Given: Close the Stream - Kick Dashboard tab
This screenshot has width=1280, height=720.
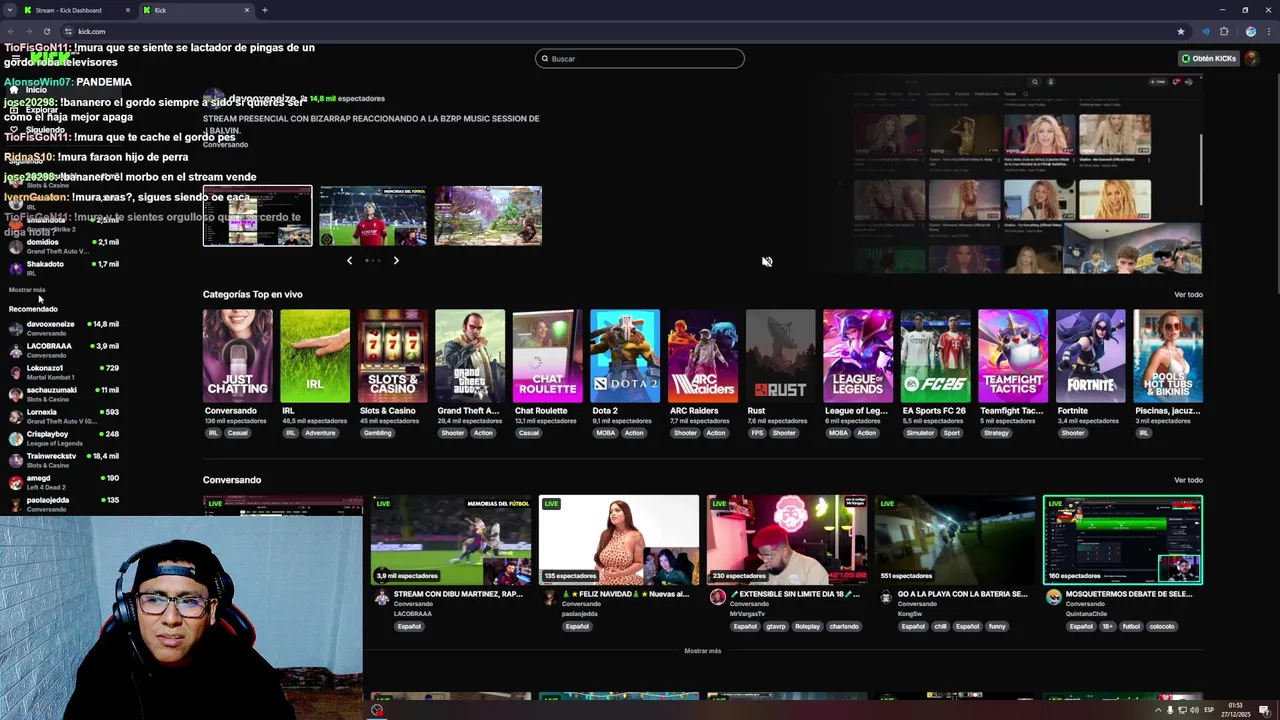Looking at the screenshot, I should click(128, 10).
